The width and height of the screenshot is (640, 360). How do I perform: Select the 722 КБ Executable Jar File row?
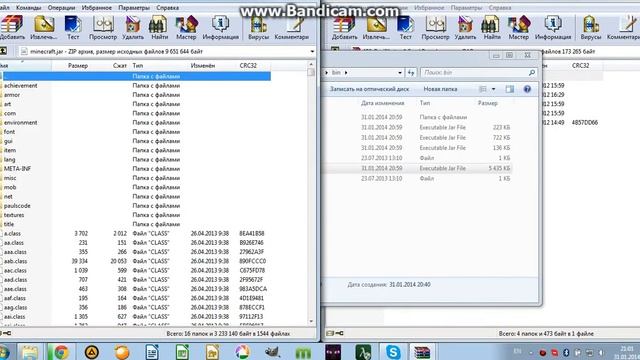point(418,138)
